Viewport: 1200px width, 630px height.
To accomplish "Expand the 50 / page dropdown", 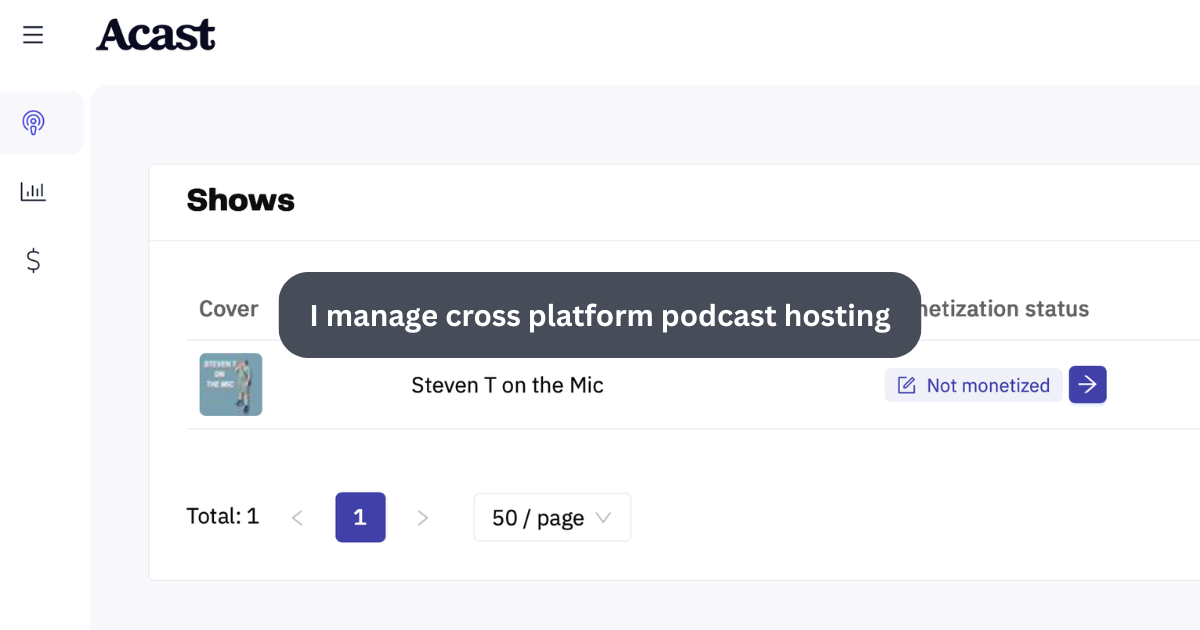I will tap(552, 517).
